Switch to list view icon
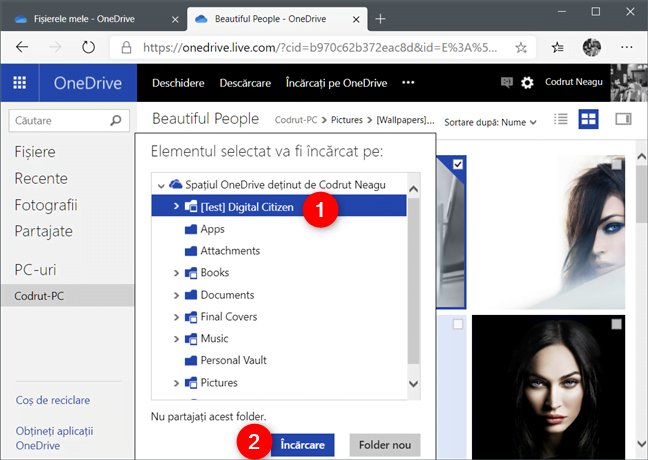The image size is (648, 460). point(561,119)
